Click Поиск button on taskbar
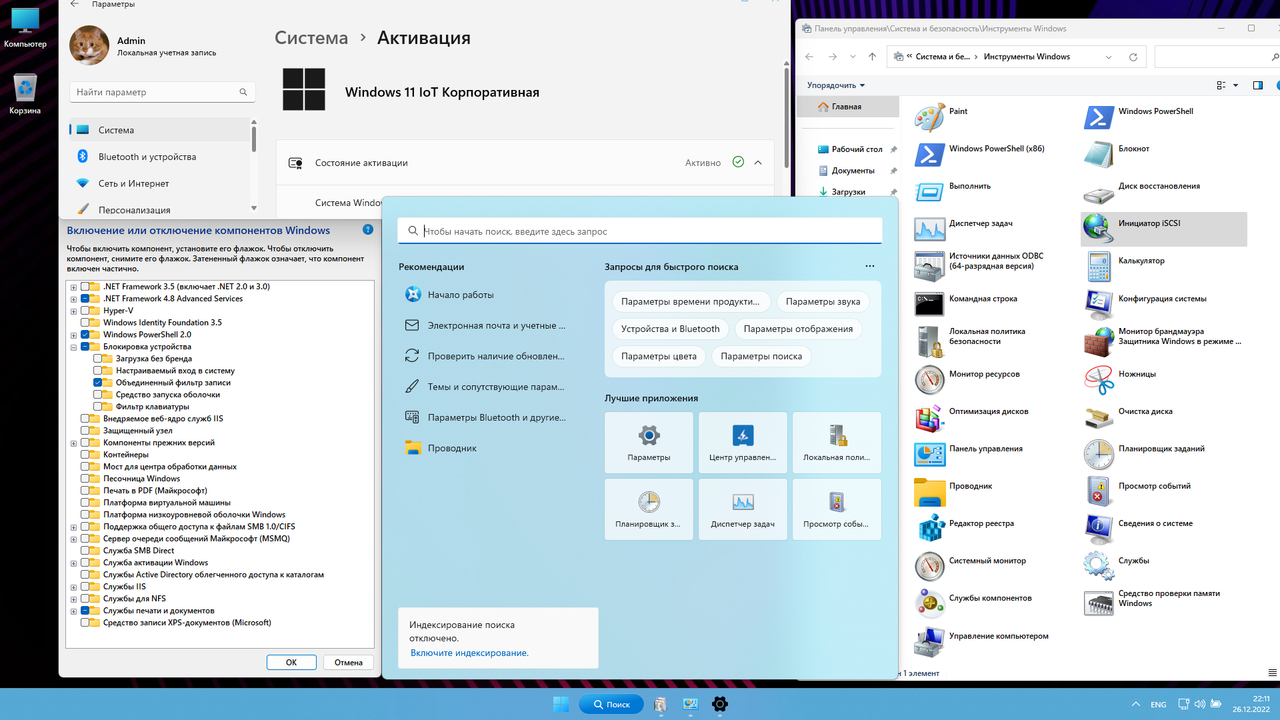This screenshot has height=720, width=1280. [610, 704]
